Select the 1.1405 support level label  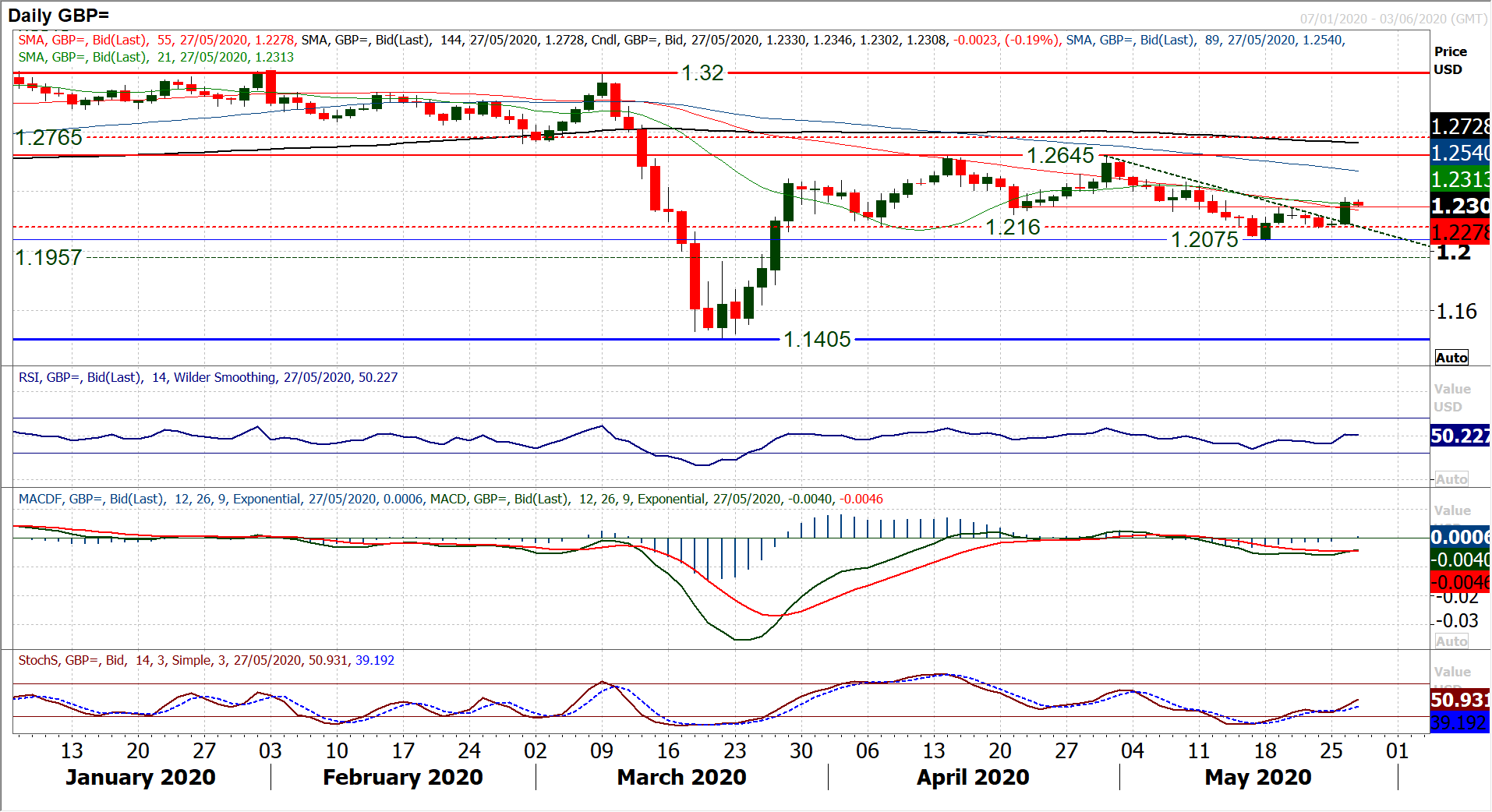click(817, 340)
